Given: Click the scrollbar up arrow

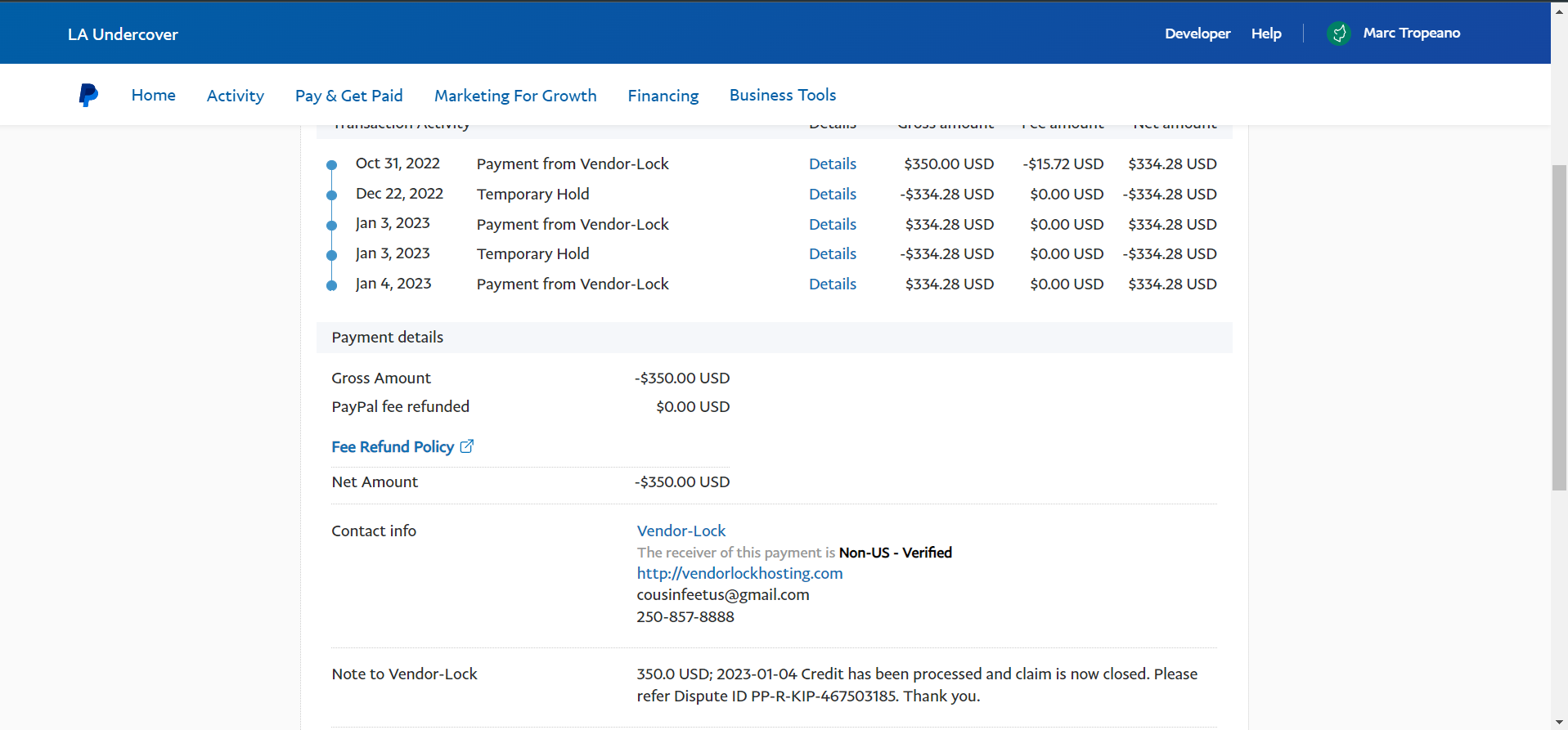Looking at the screenshot, I should click(x=1559, y=10).
